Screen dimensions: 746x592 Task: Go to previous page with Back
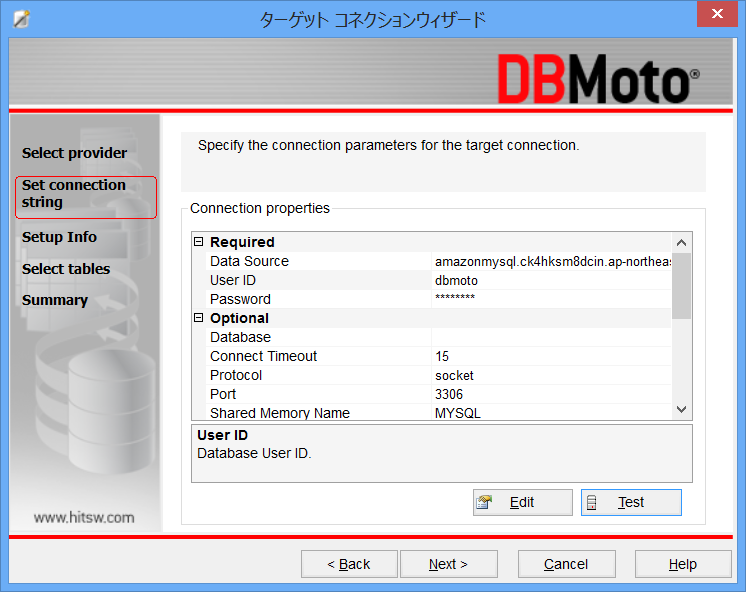click(349, 564)
